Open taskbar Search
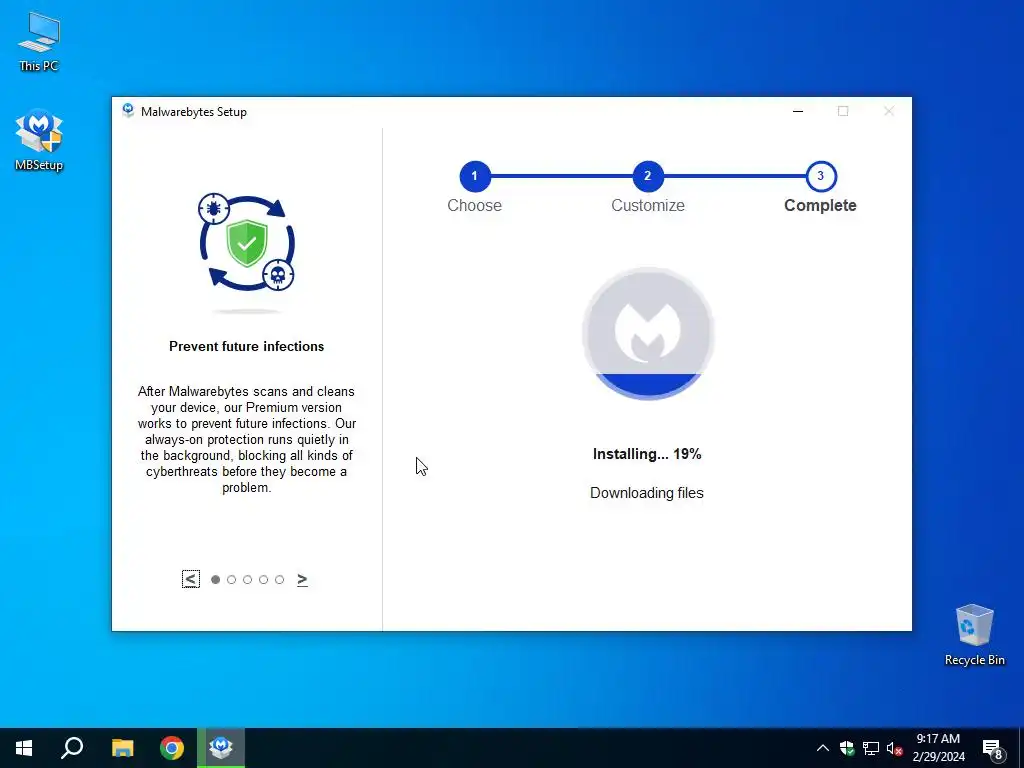Image resolution: width=1024 pixels, height=768 pixels. point(72,748)
